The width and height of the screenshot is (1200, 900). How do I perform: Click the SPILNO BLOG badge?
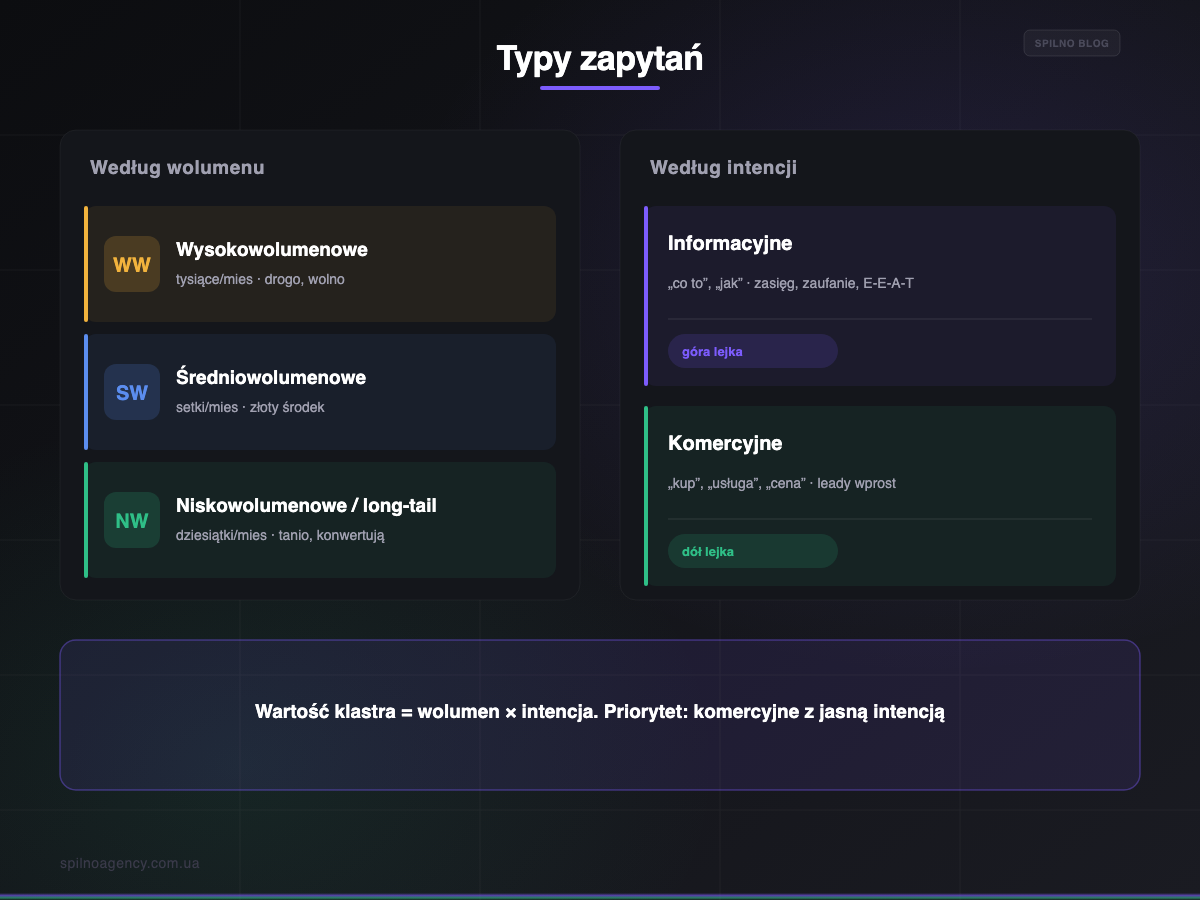pyautogui.click(x=1072, y=43)
